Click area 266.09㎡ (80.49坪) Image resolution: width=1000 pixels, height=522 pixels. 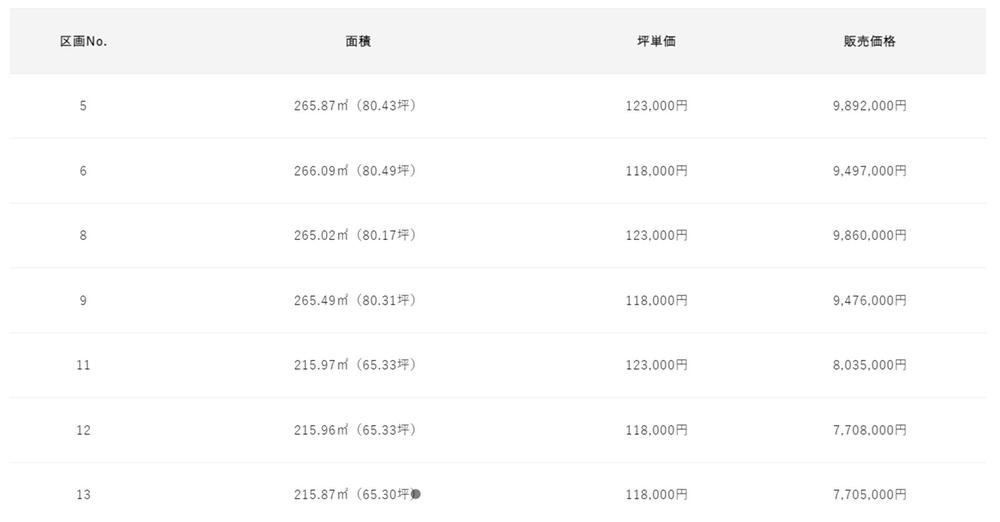355,171
